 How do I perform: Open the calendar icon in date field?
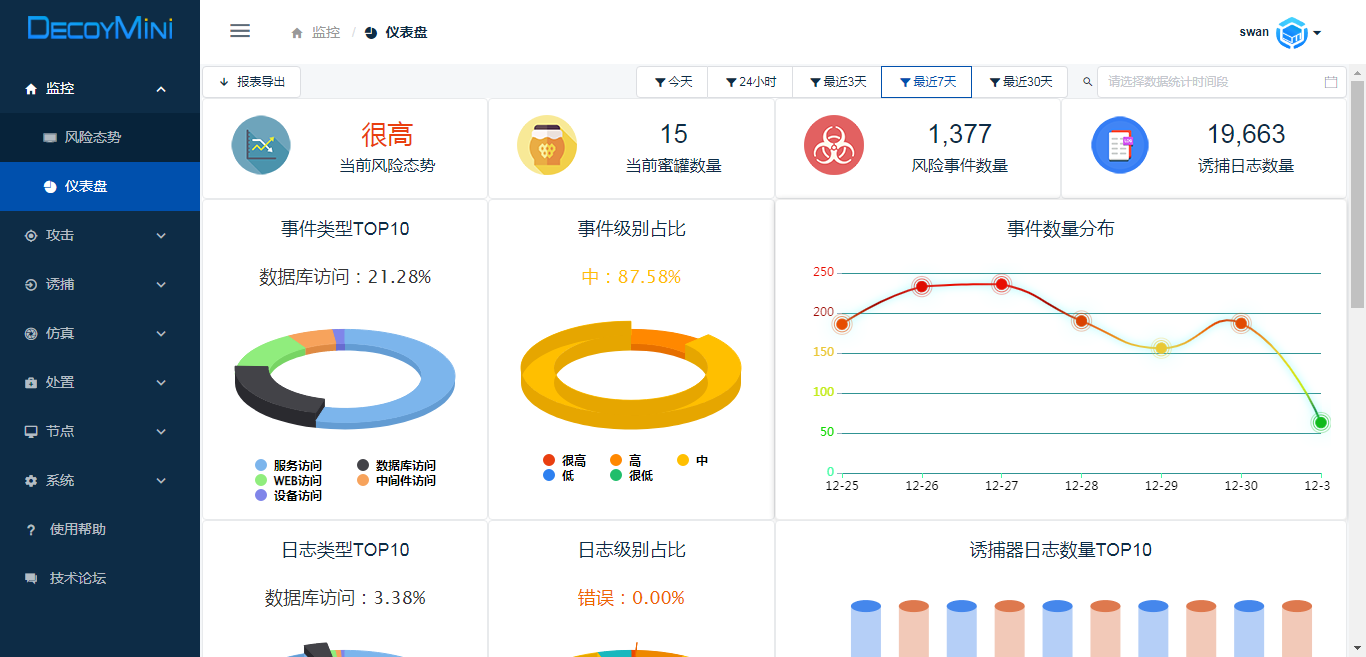1331,82
